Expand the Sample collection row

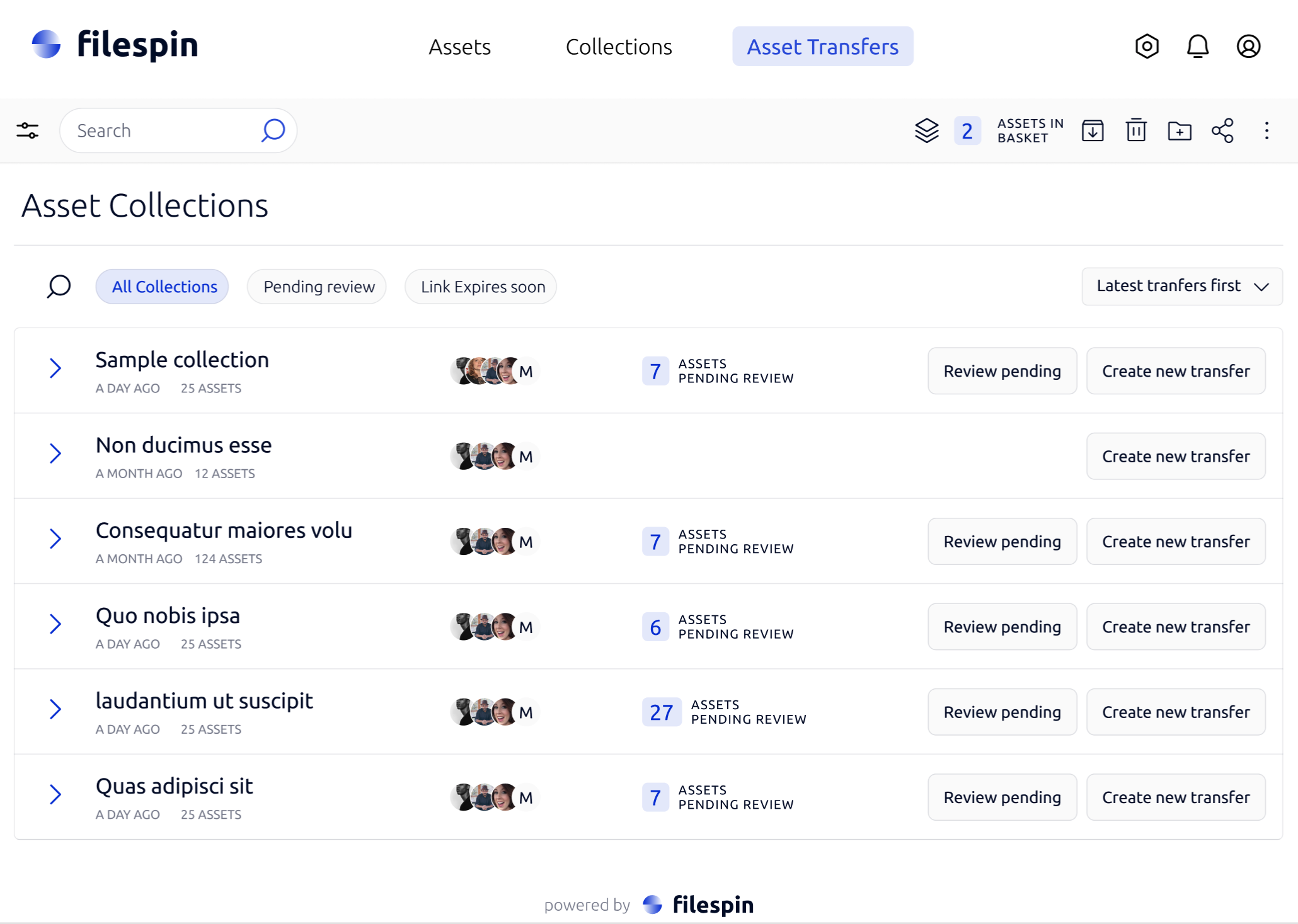55,368
